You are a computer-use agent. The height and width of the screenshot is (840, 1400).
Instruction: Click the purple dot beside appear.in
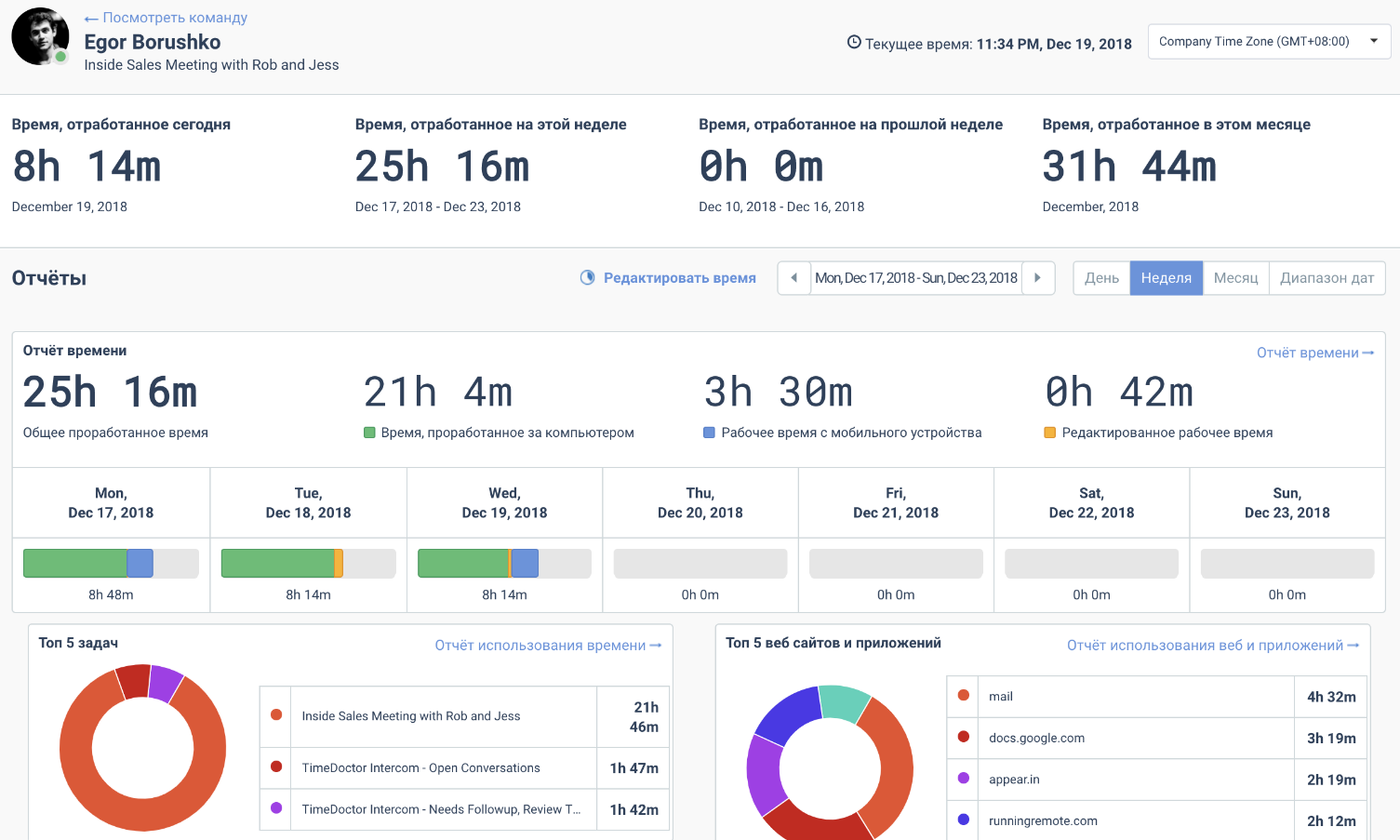click(x=963, y=778)
